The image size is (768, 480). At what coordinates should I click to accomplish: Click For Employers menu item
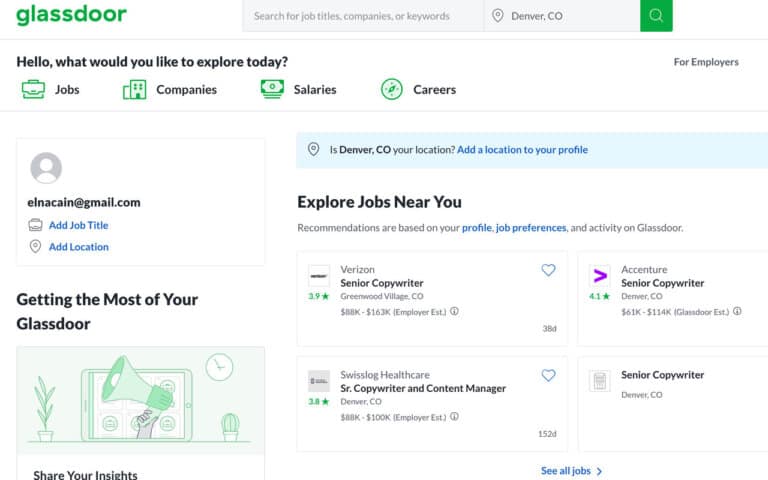706,62
